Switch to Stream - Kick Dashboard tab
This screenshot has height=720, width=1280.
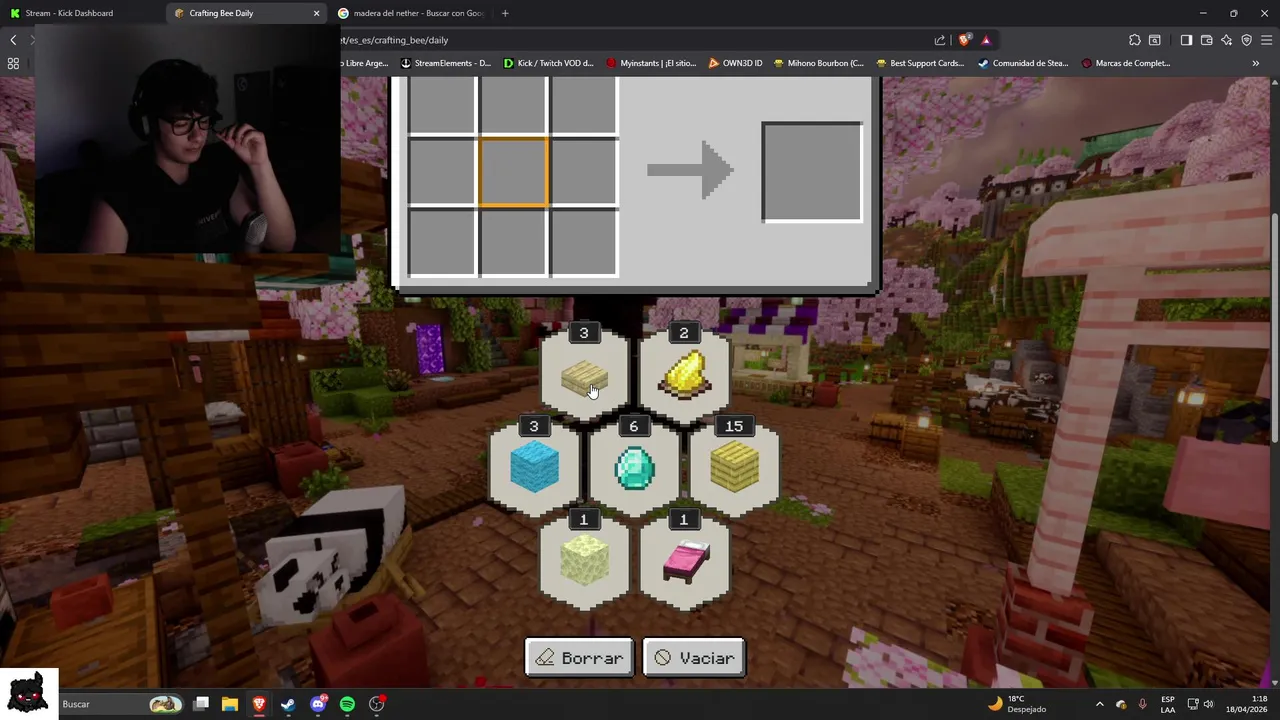click(x=80, y=13)
